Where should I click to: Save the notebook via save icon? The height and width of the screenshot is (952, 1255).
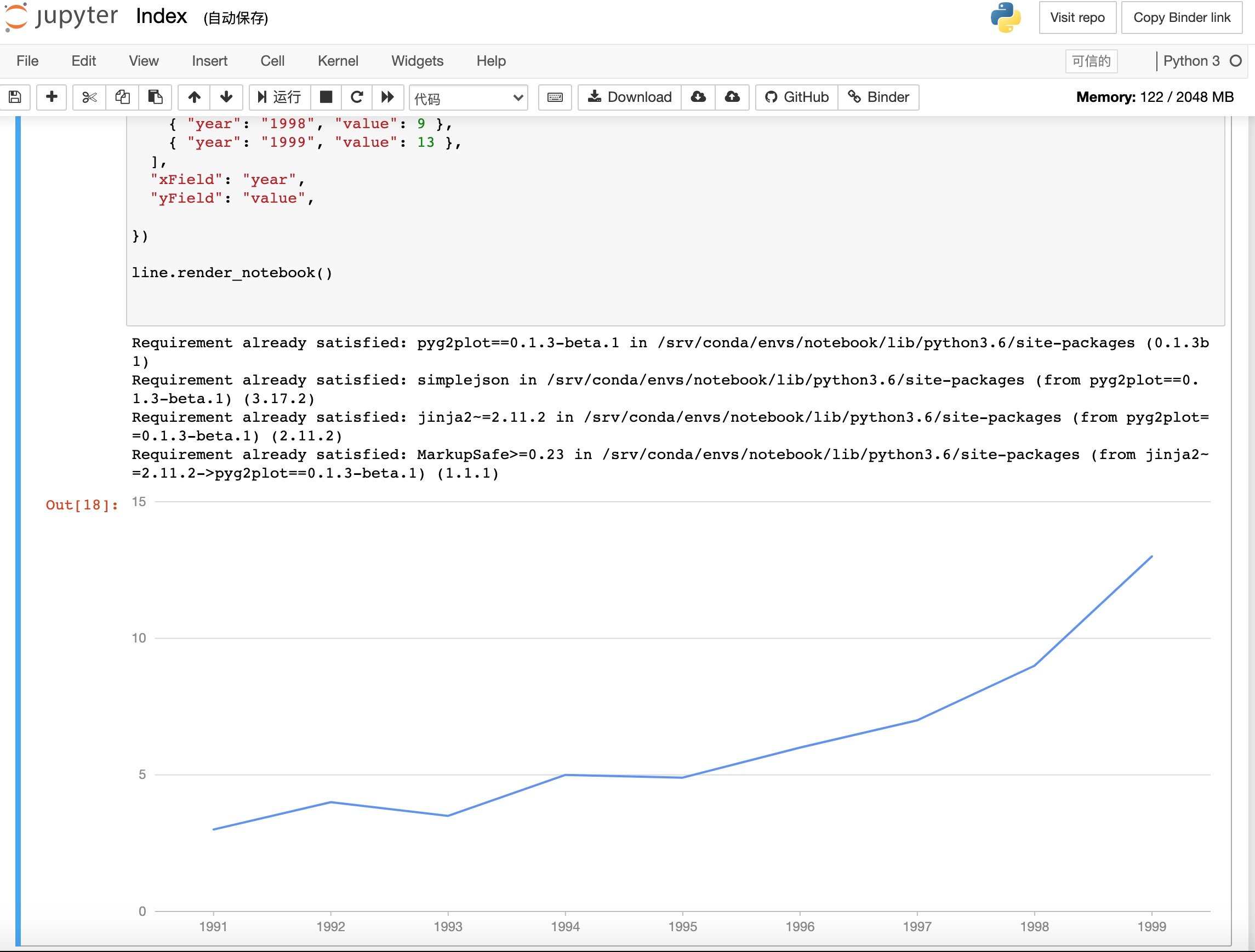pyautogui.click(x=15, y=97)
